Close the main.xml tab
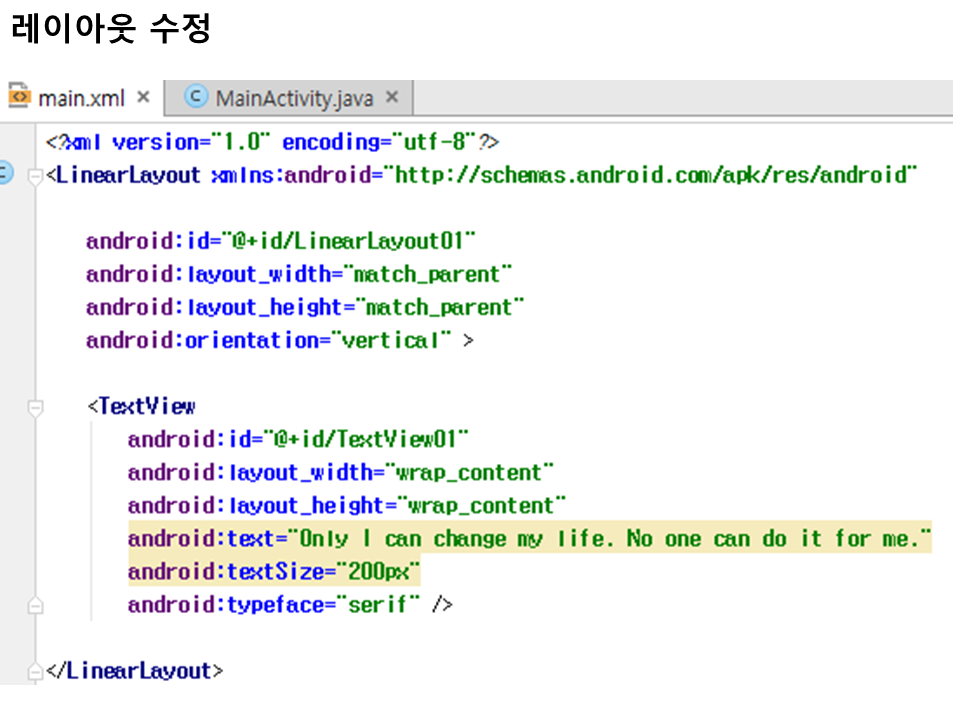 [x=143, y=97]
